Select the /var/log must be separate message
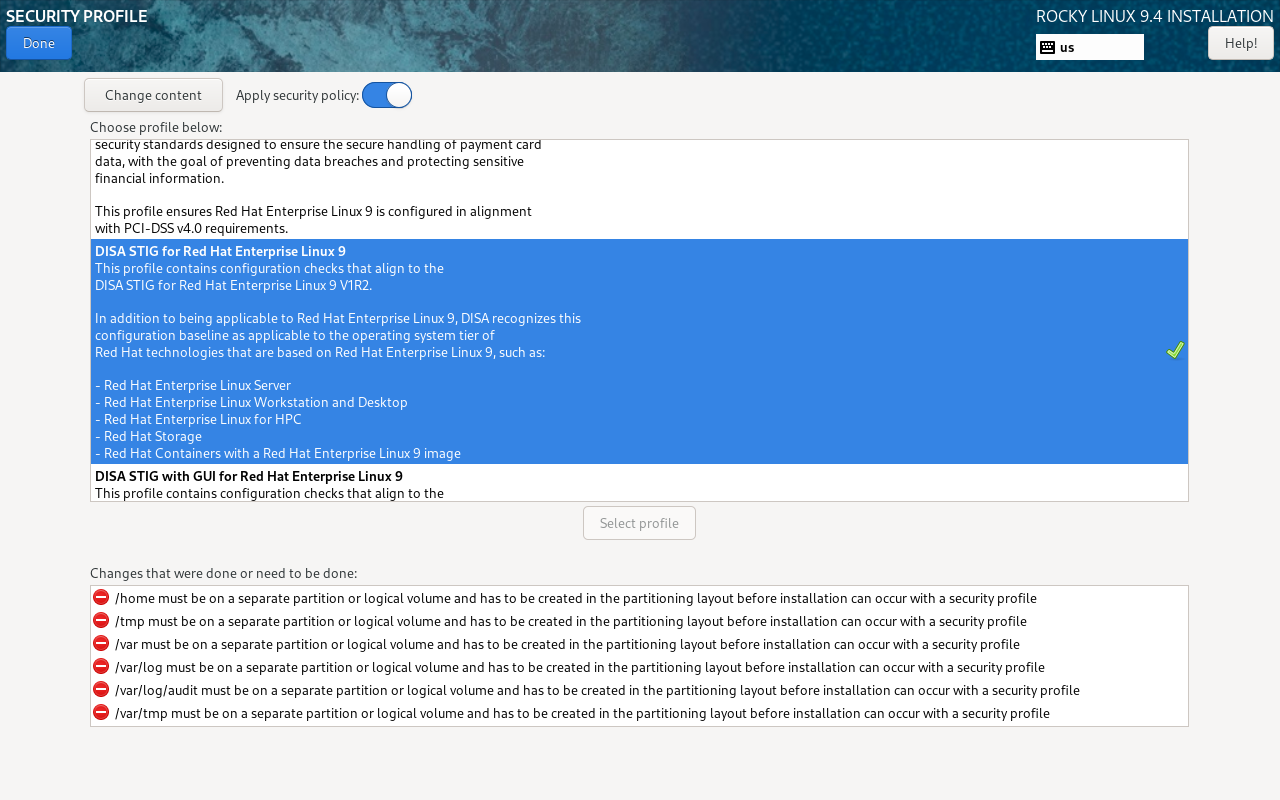Image resolution: width=1280 pixels, height=800 pixels. [580, 667]
